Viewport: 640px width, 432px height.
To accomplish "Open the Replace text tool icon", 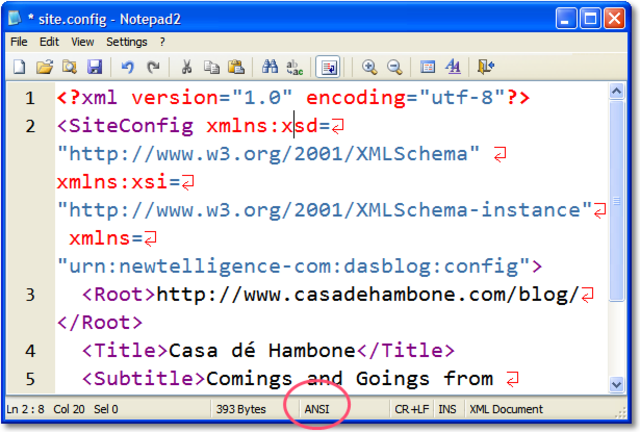I will pyautogui.click(x=295, y=67).
